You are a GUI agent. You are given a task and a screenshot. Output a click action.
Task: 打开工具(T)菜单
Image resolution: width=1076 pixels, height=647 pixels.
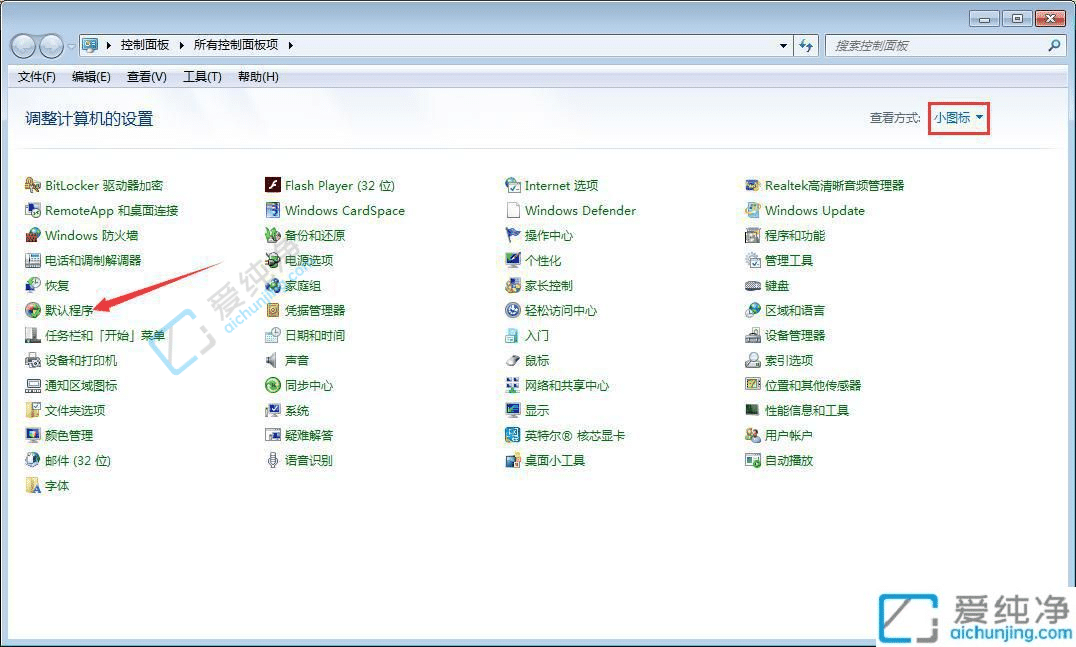[x=201, y=77]
